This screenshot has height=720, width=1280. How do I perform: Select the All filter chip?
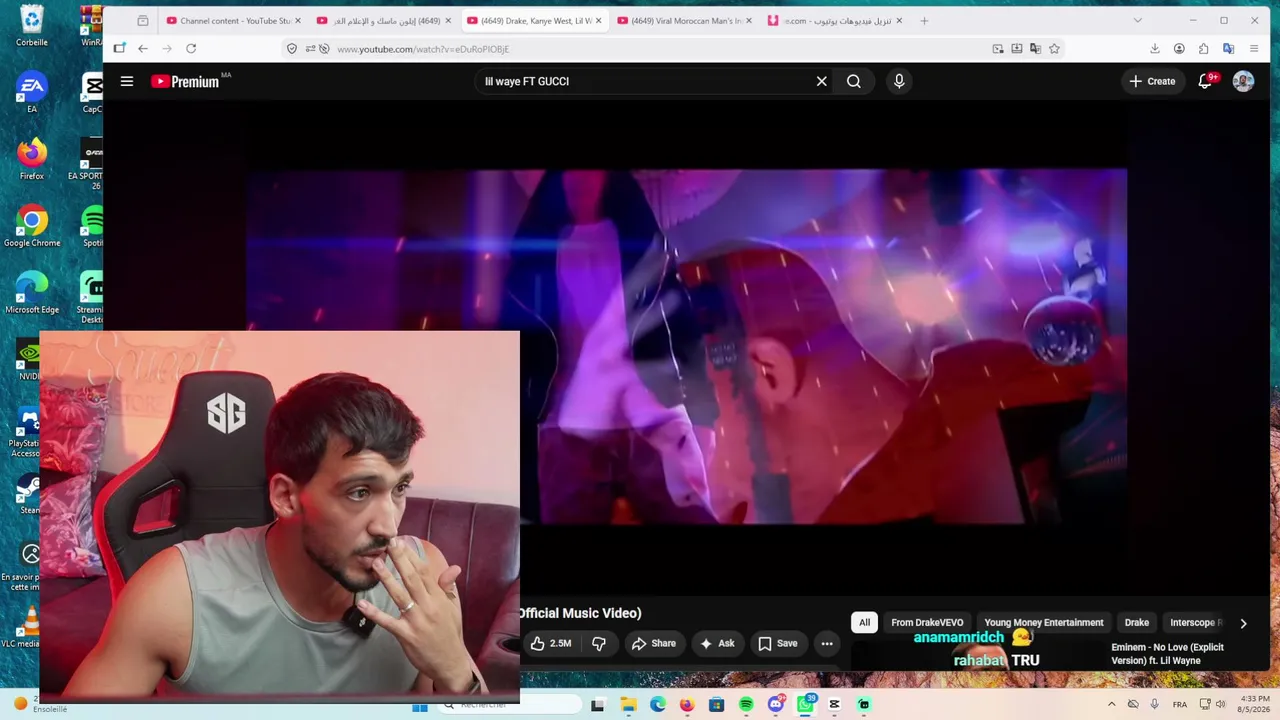click(864, 622)
